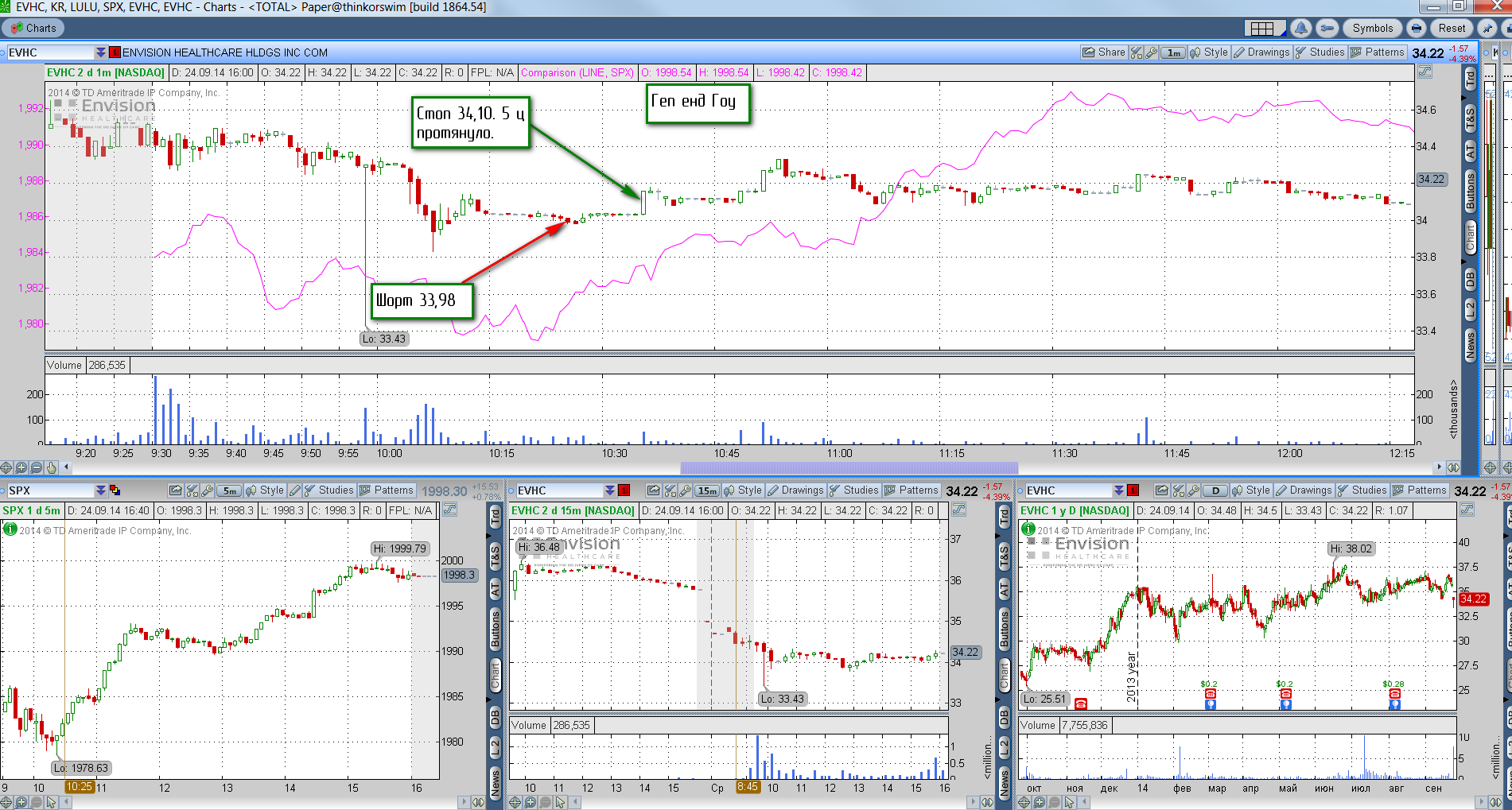This screenshot has width=1512, height=810.
Task: Expand the SPX symbol dropdown
Action: point(100,490)
